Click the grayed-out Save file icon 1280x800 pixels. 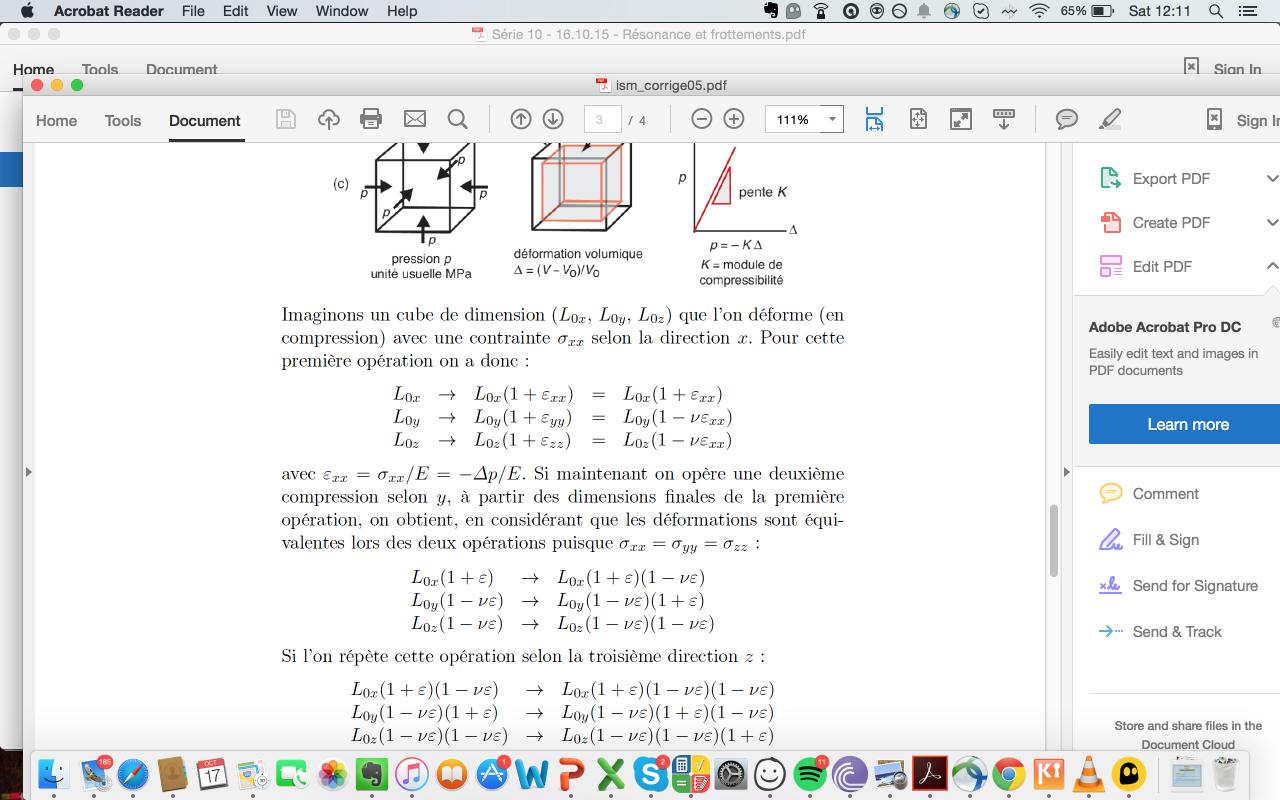286,119
